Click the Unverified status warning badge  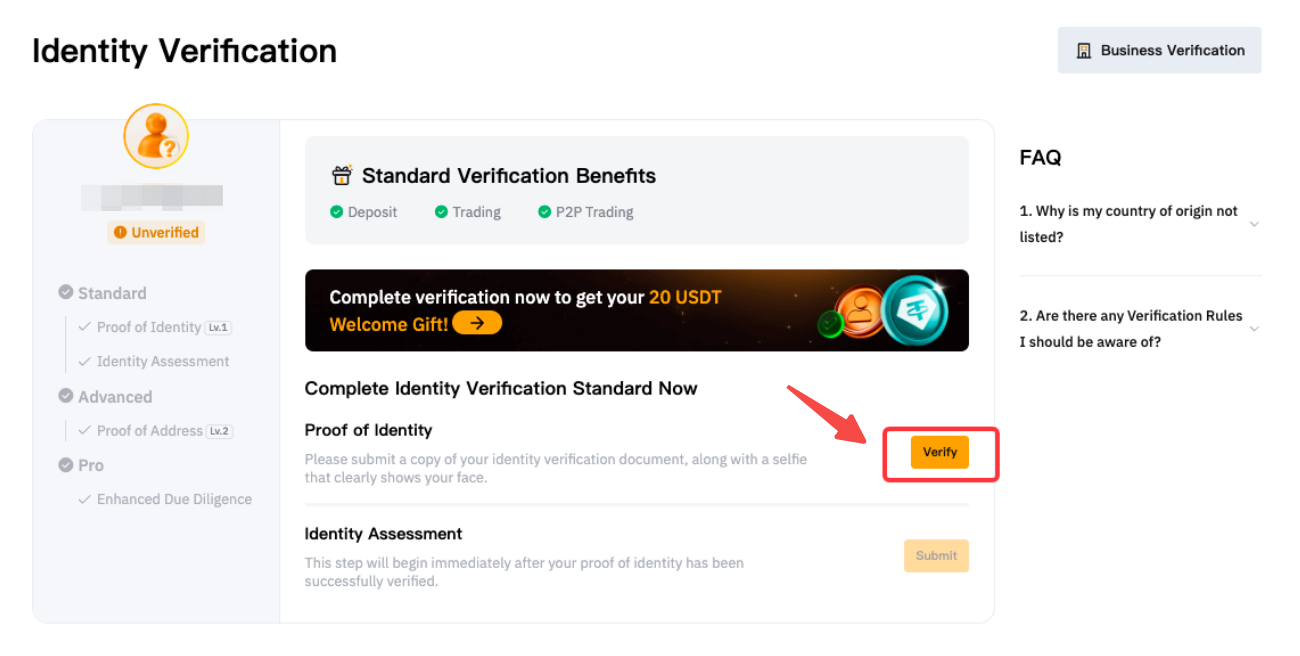point(156,233)
